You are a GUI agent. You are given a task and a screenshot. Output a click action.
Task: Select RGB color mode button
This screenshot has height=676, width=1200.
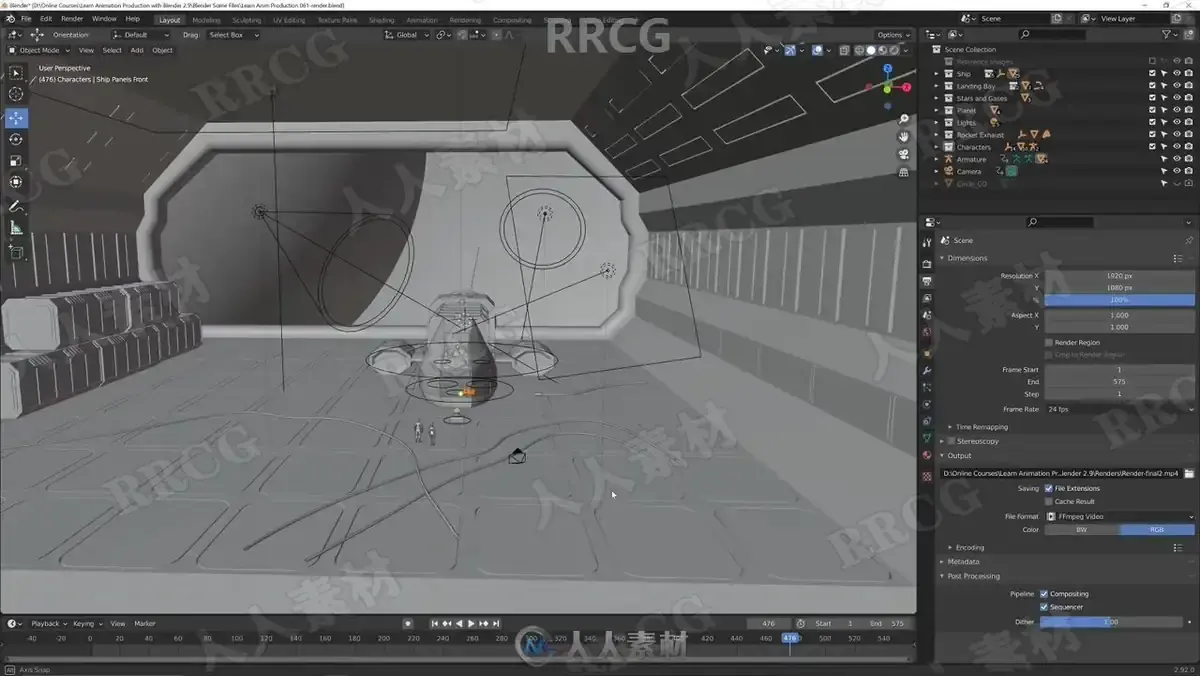pyautogui.click(x=1157, y=530)
